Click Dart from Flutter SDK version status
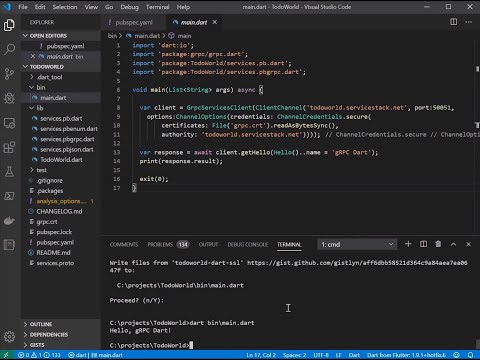The image size is (480, 360). tap(406, 355)
